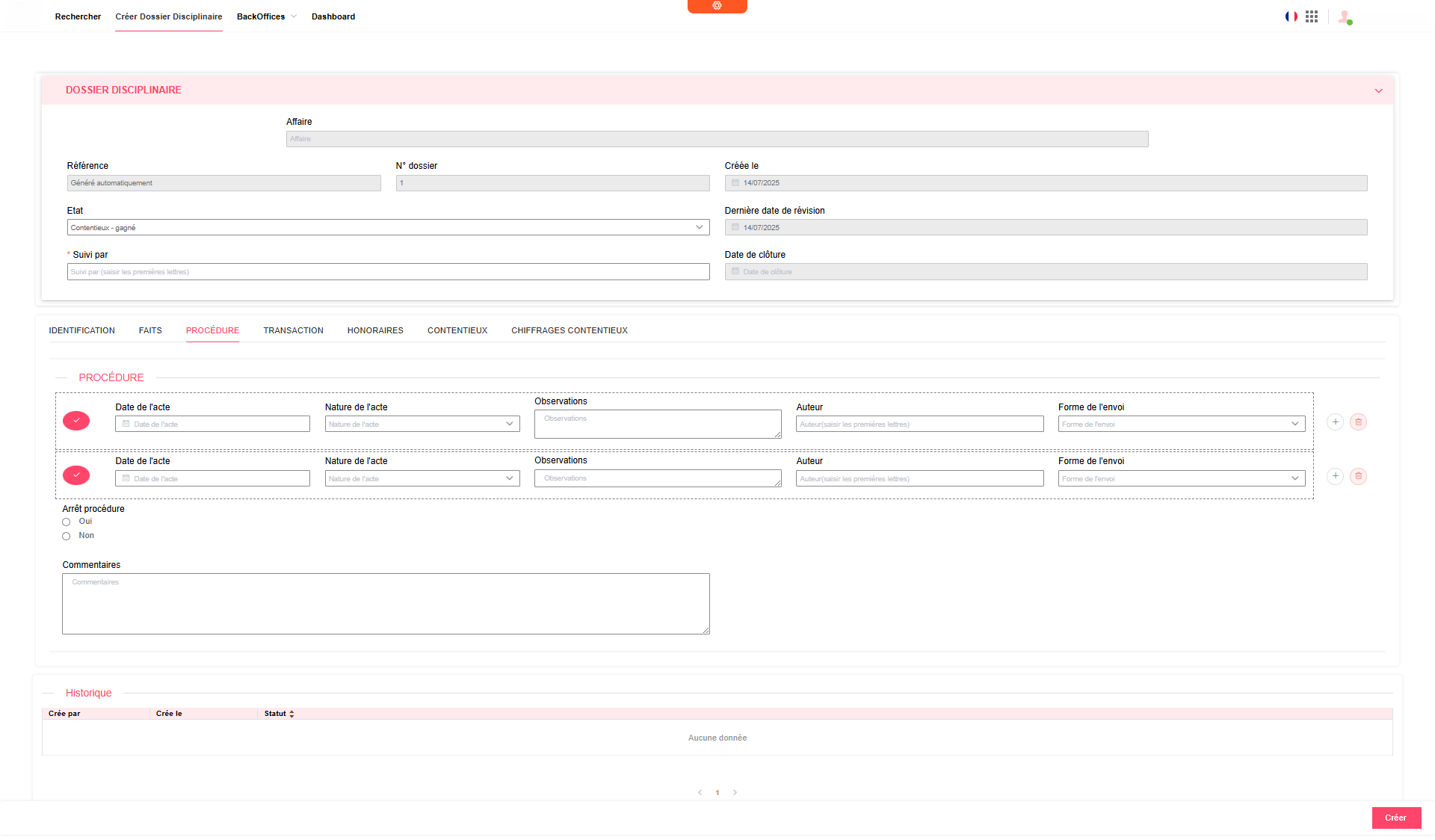Delete the first procedure row
The height and width of the screenshot is (840, 1435).
(x=1358, y=422)
